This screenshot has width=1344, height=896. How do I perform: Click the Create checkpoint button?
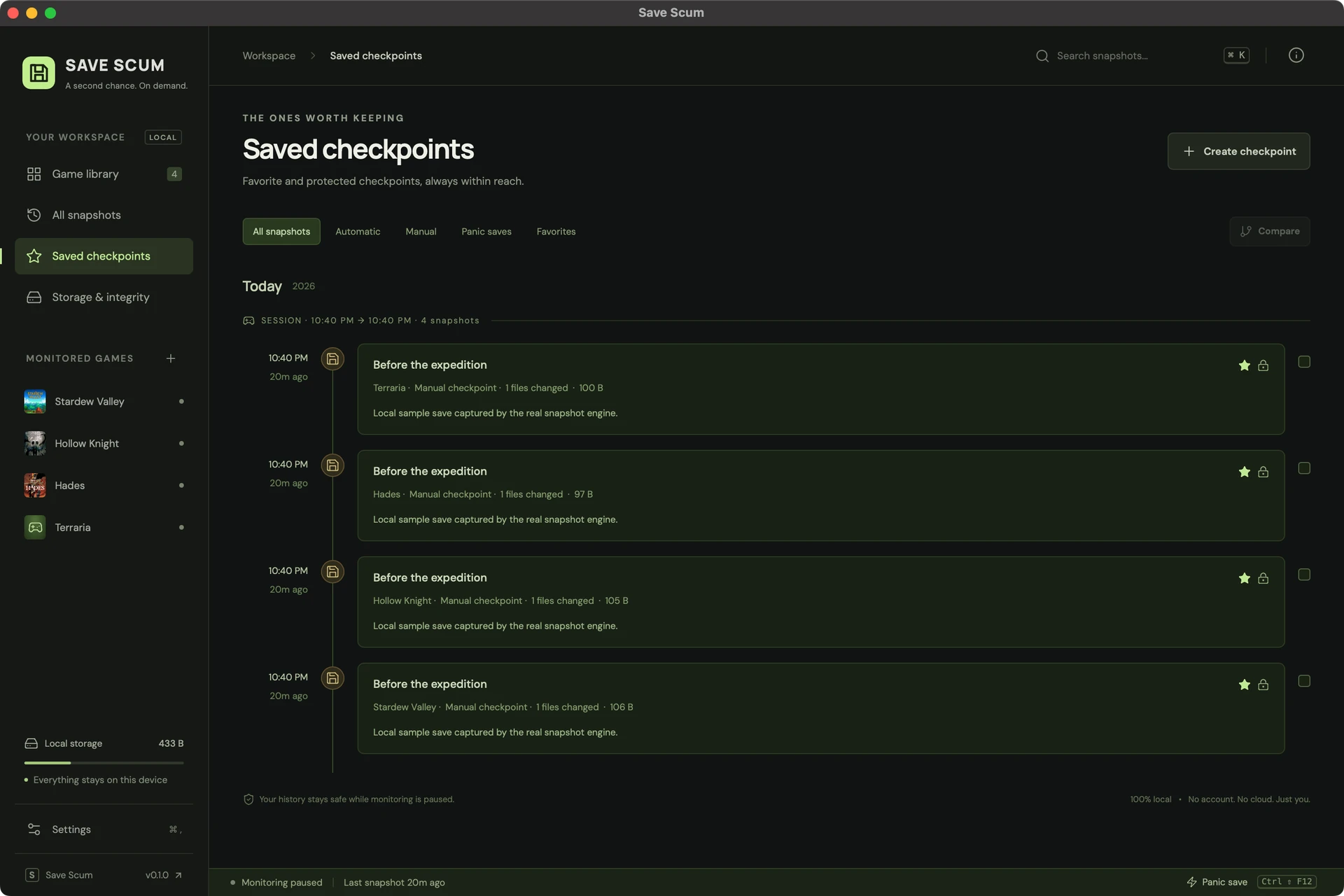[x=1238, y=151]
